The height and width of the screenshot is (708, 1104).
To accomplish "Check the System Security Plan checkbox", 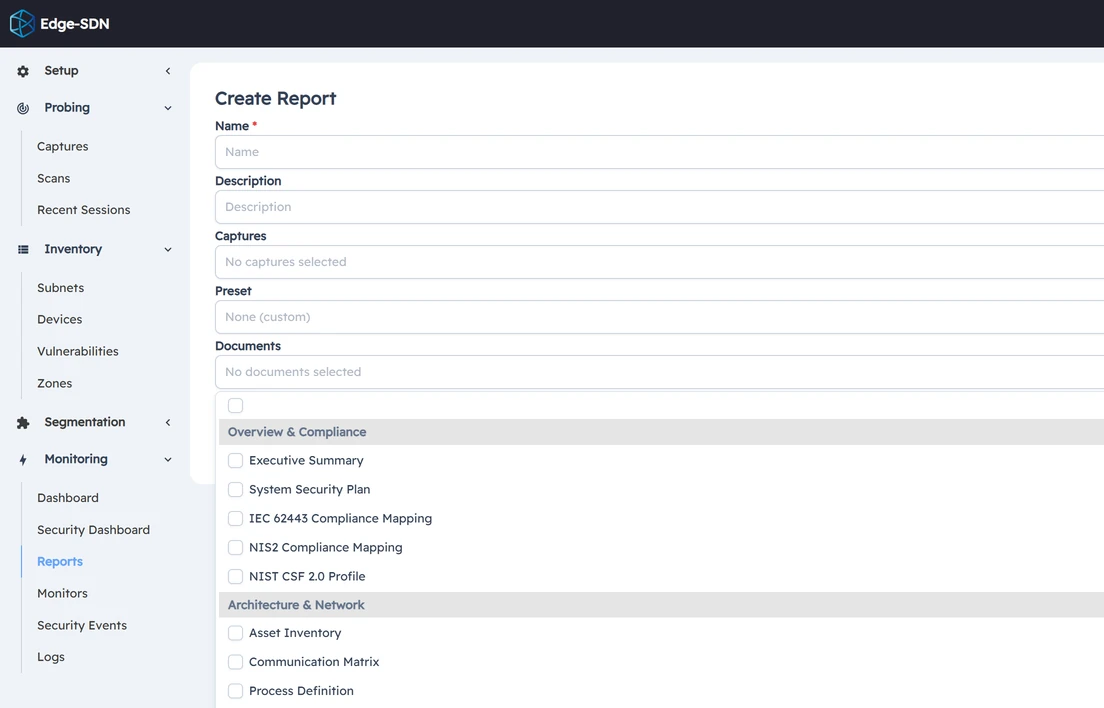I will pos(235,489).
